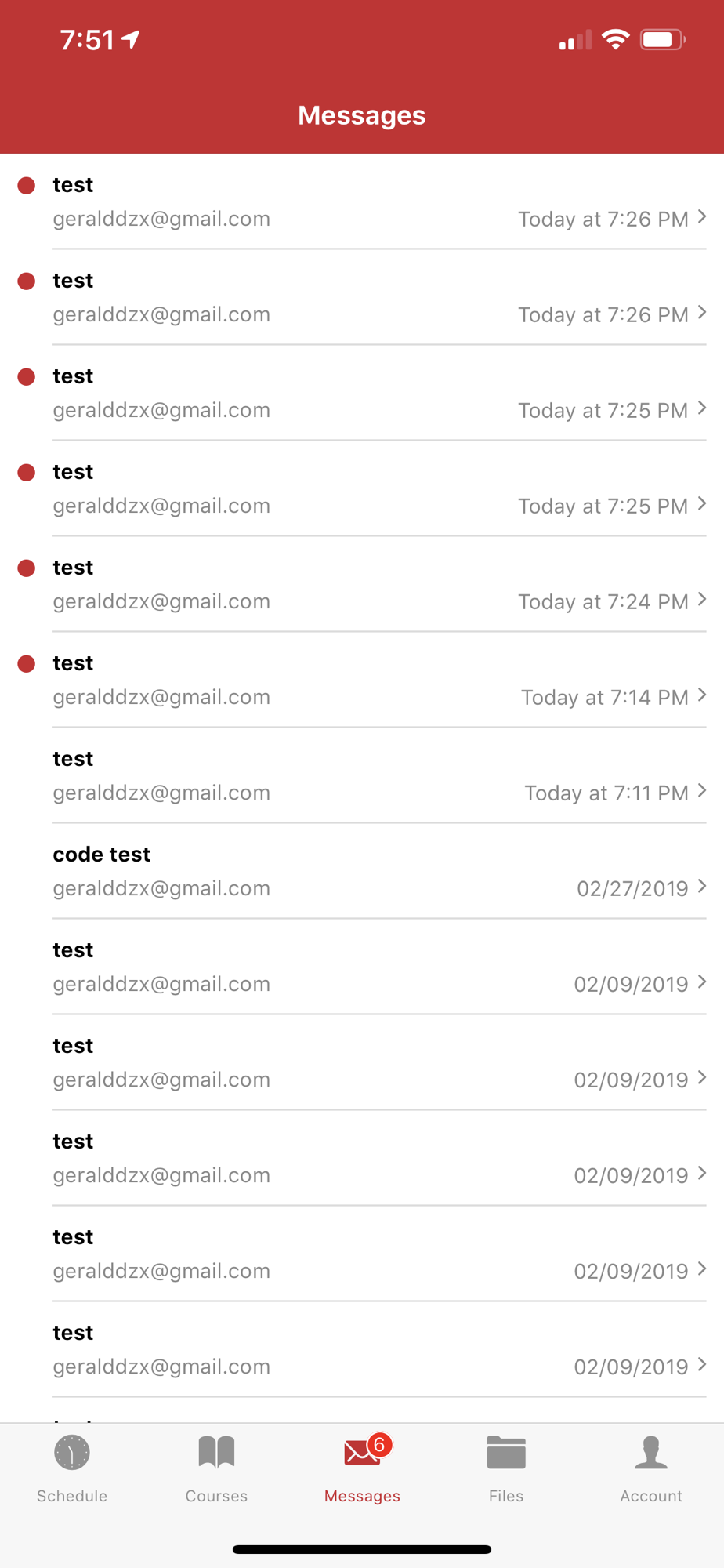The image size is (724, 1568).
Task: Tap the battery status icon
Action: (663, 39)
